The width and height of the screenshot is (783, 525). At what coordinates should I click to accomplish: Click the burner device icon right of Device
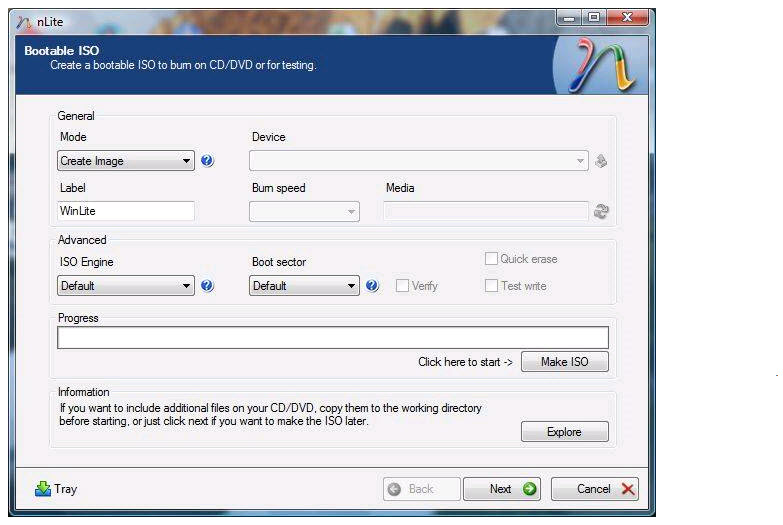pos(601,161)
